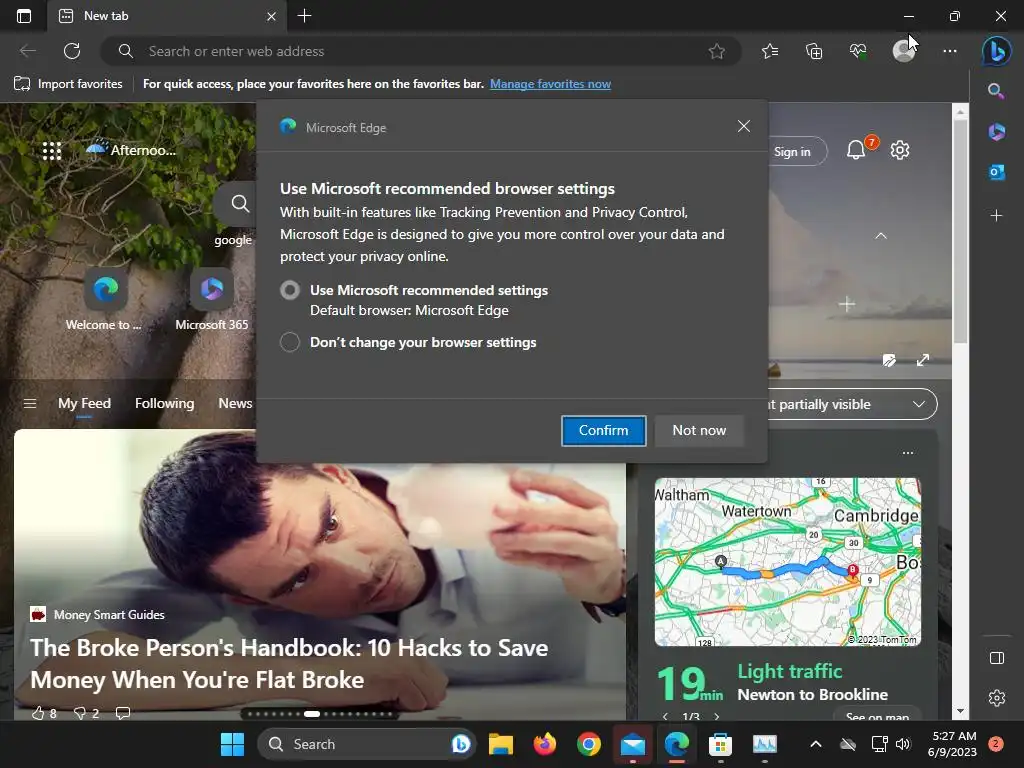Open the tab actions menu icon
Viewport: 1024px width, 768px height.
[24, 16]
